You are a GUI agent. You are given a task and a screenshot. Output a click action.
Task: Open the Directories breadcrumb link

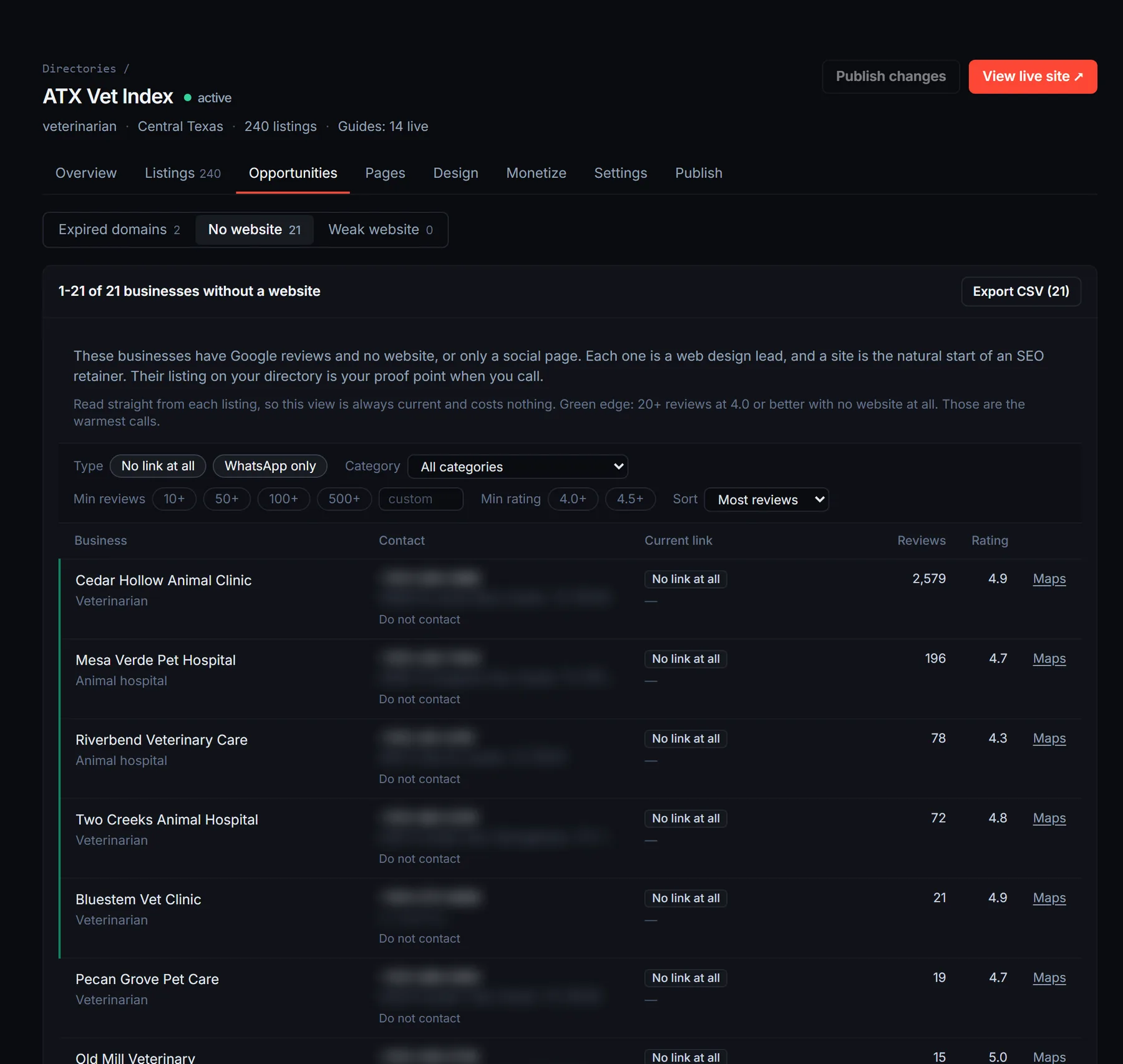[x=79, y=69]
